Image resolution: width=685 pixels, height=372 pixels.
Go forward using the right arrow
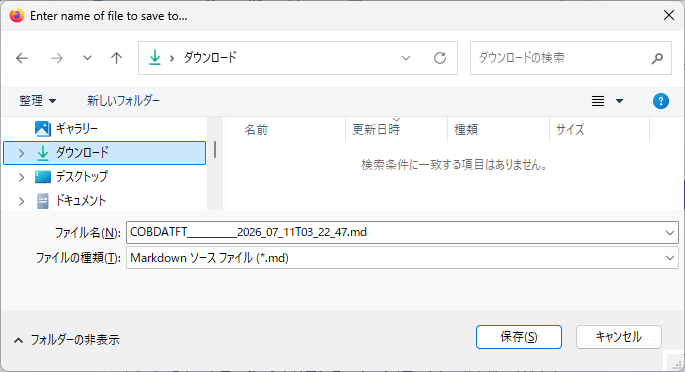(x=57, y=58)
